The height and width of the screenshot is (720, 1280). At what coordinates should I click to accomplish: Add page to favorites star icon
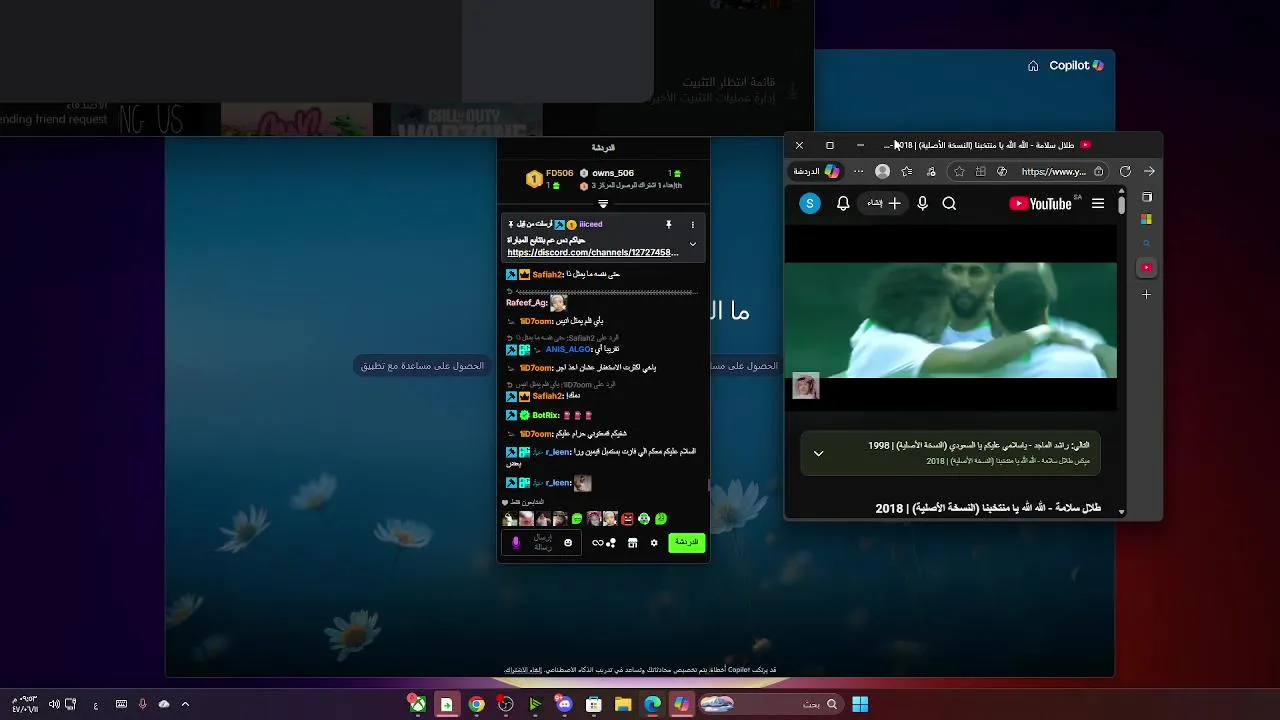(x=959, y=172)
